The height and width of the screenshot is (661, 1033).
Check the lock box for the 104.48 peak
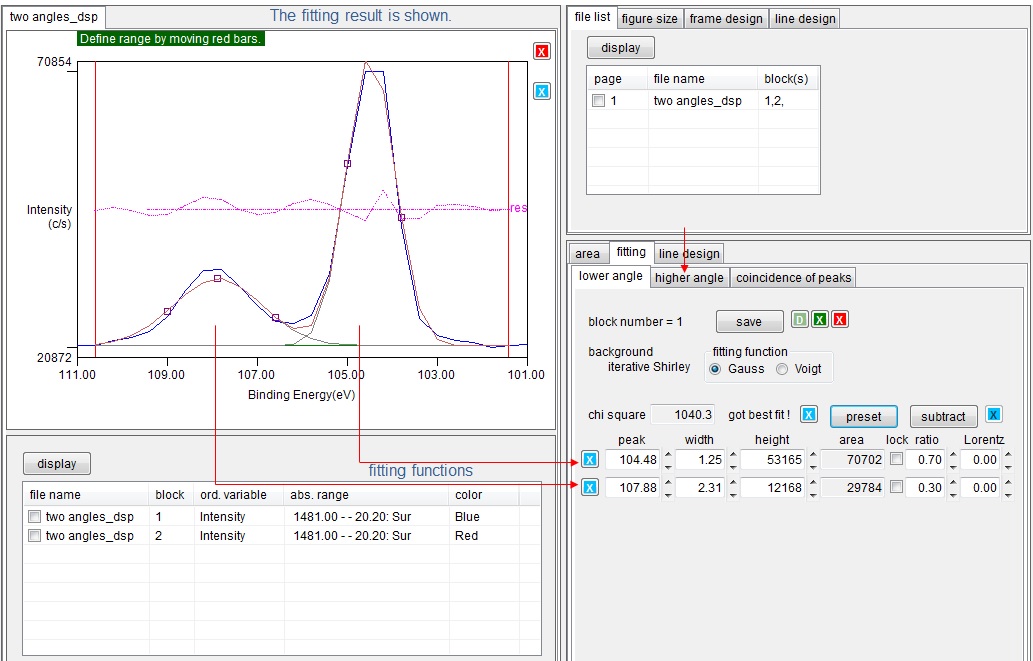897,460
